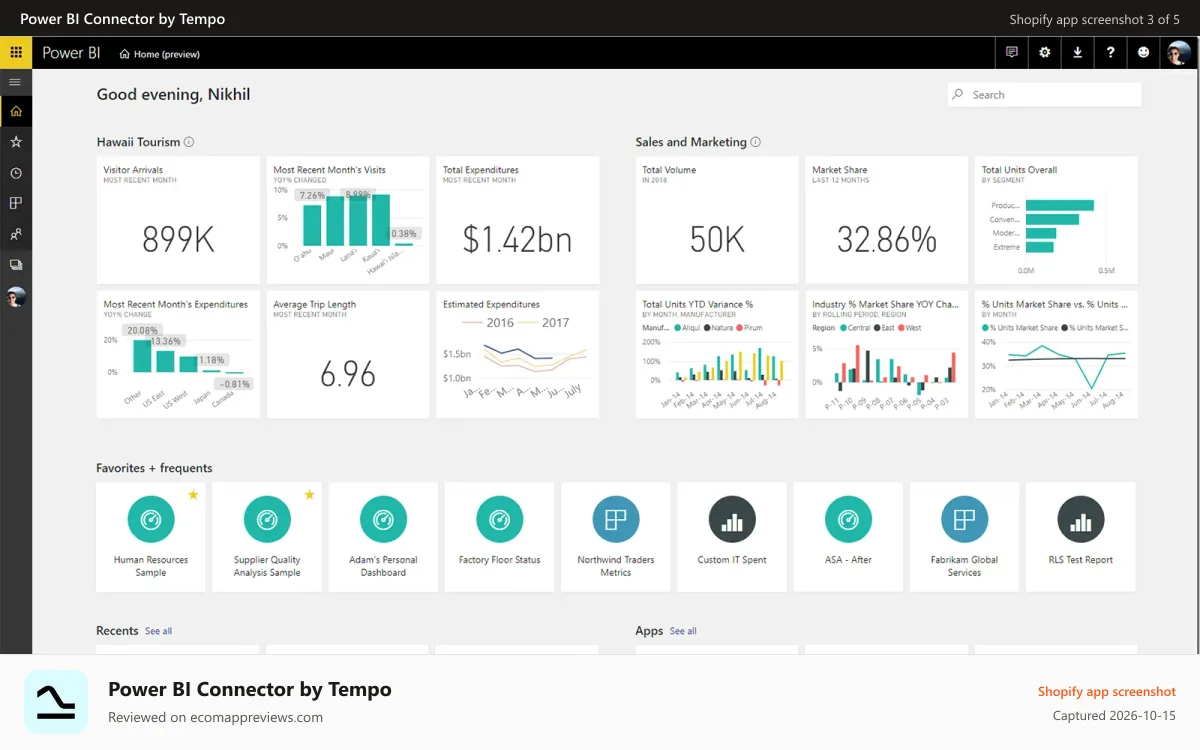Open Average Trip Length 6.96 tile
Viewport: 1200px width, 750px height.
[x=348, y=354]
